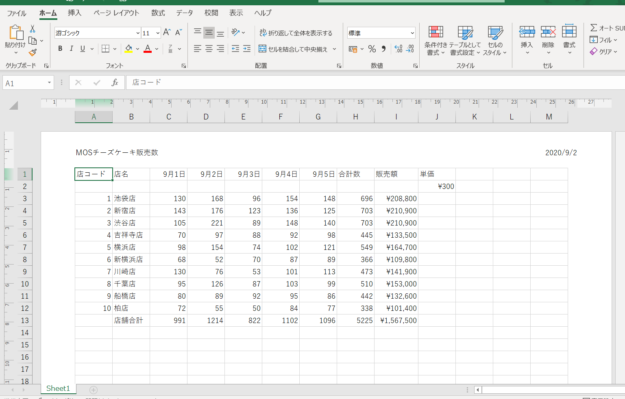Select row header 13
The image size is (625, 399).
pos(25,320)
